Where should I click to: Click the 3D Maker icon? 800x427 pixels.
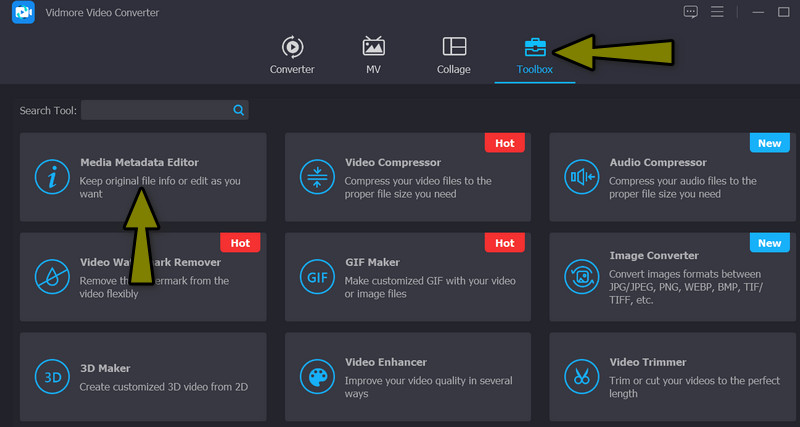50,376
